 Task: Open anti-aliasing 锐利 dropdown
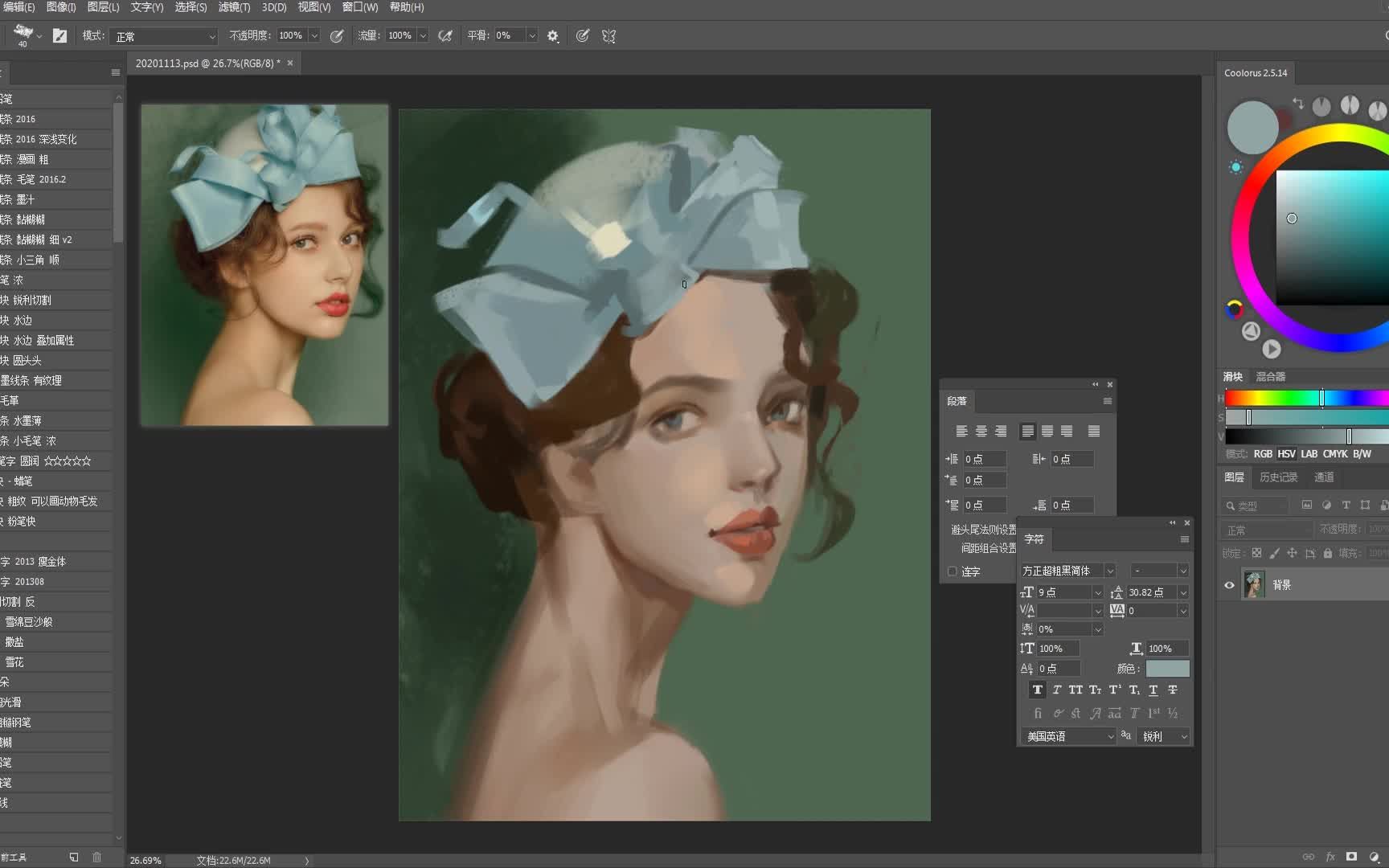click(1163, 736)
